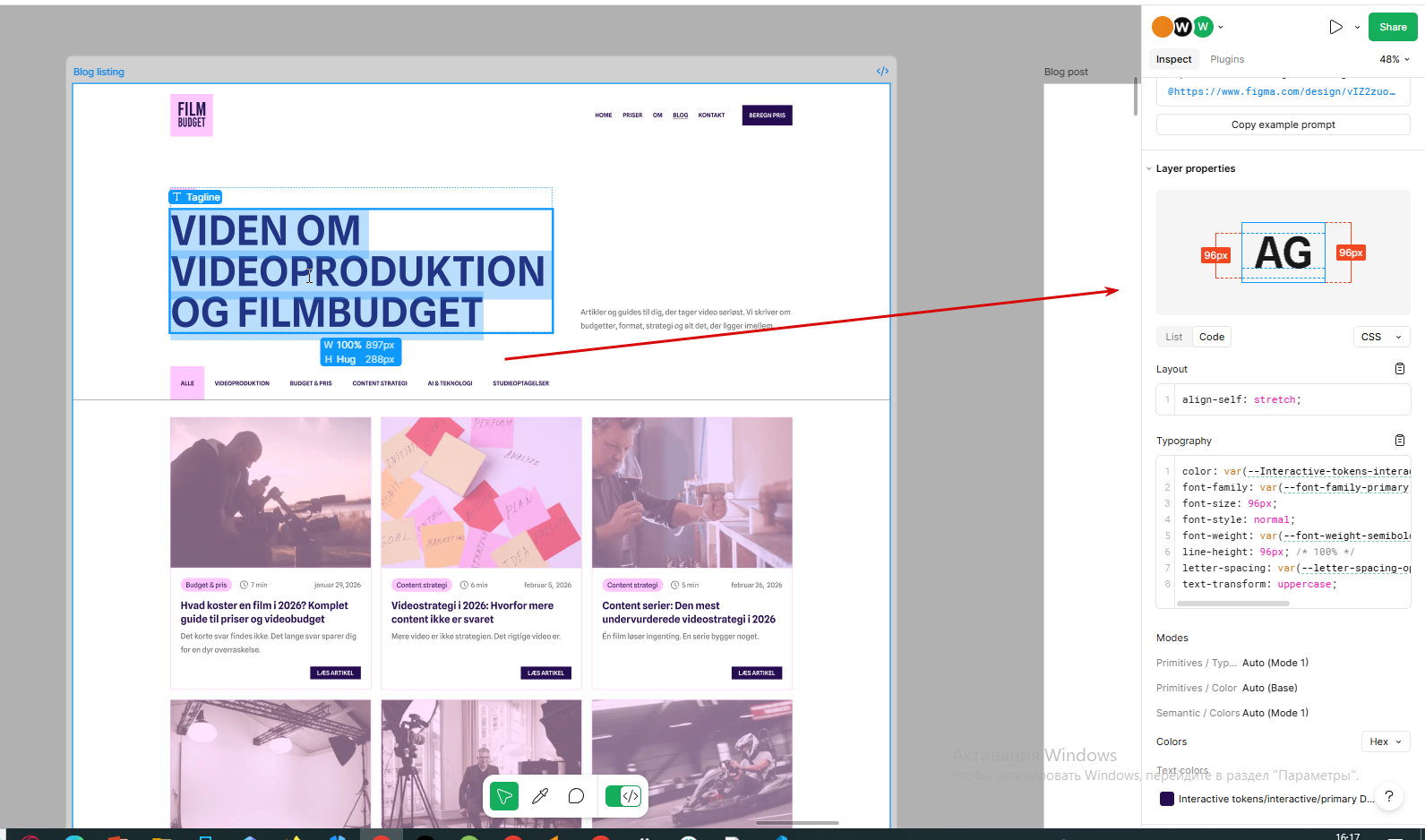Select the pencil tool in bottom toolbar
1425x840 pixels.
[x=540, y=796]
